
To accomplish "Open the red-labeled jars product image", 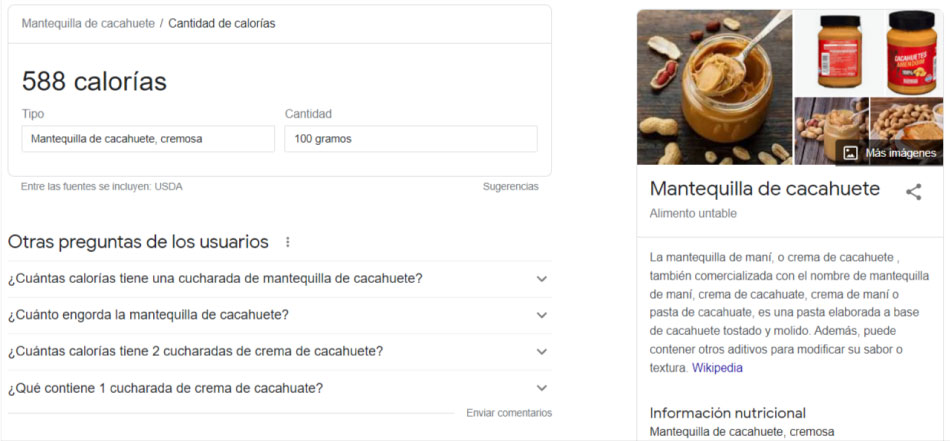I will pos(869,52).
